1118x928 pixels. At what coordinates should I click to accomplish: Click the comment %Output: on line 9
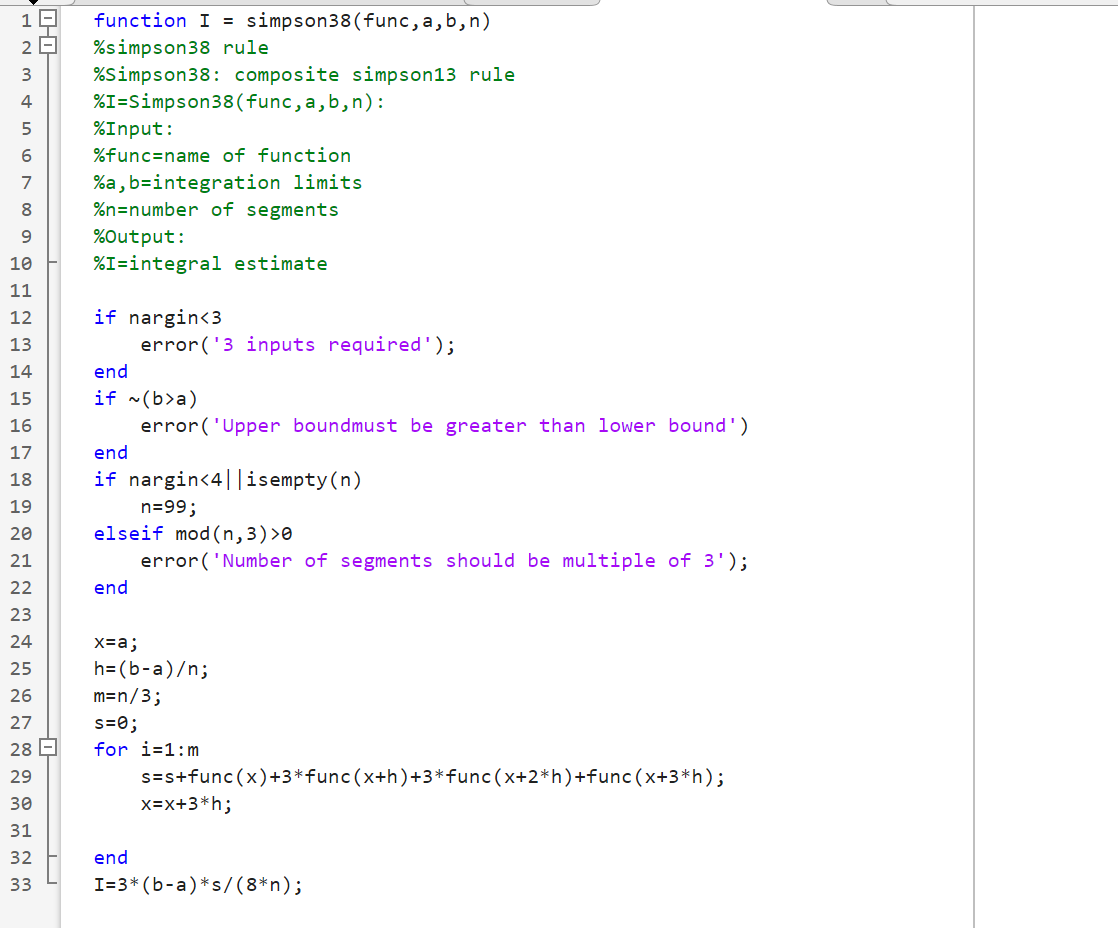[x=138, y=236]
